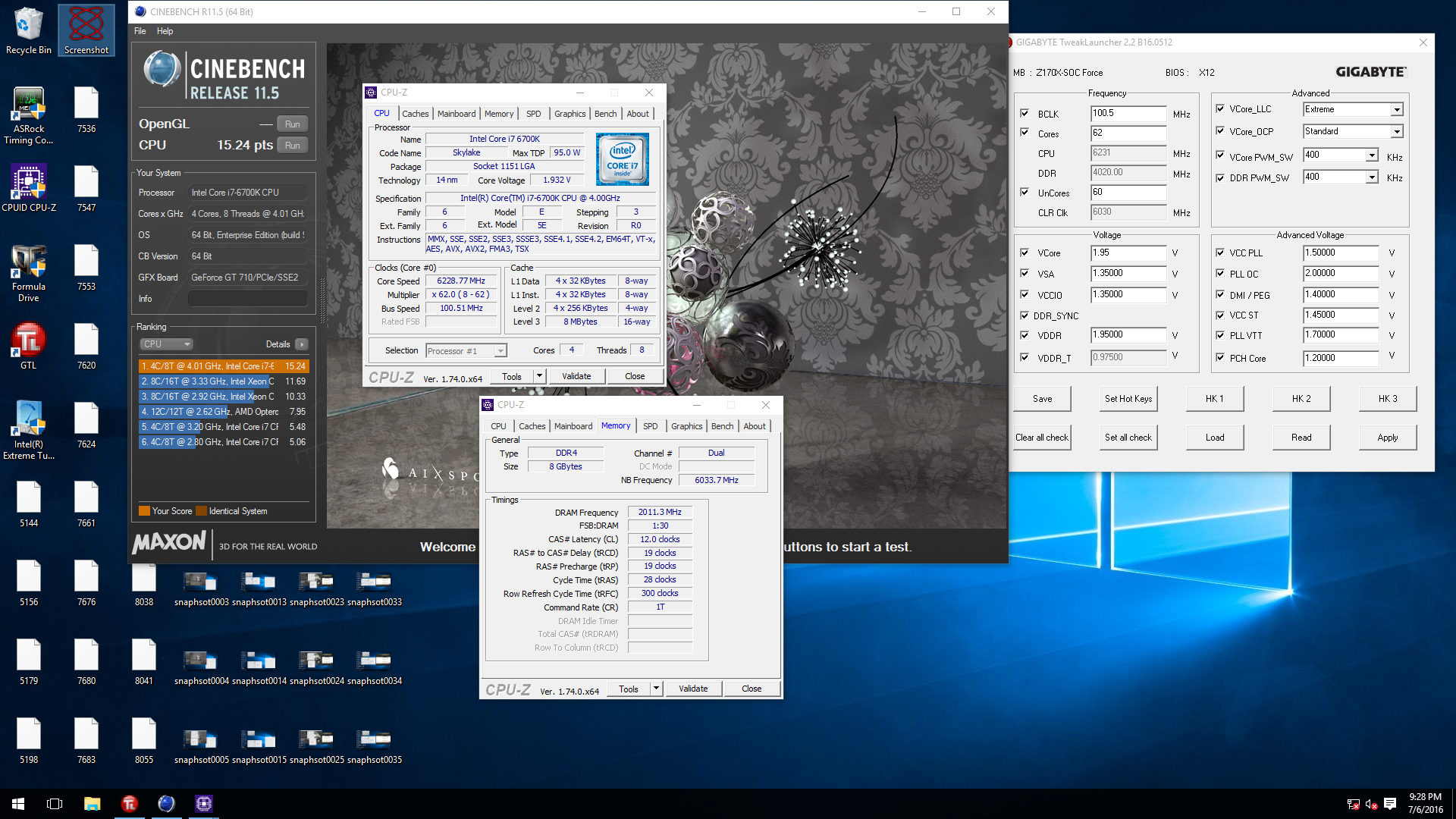This screenshot has height=819, width=1456.
Task: Click Apply in TweakLauncher
Action: click(x=1388, y=438)
